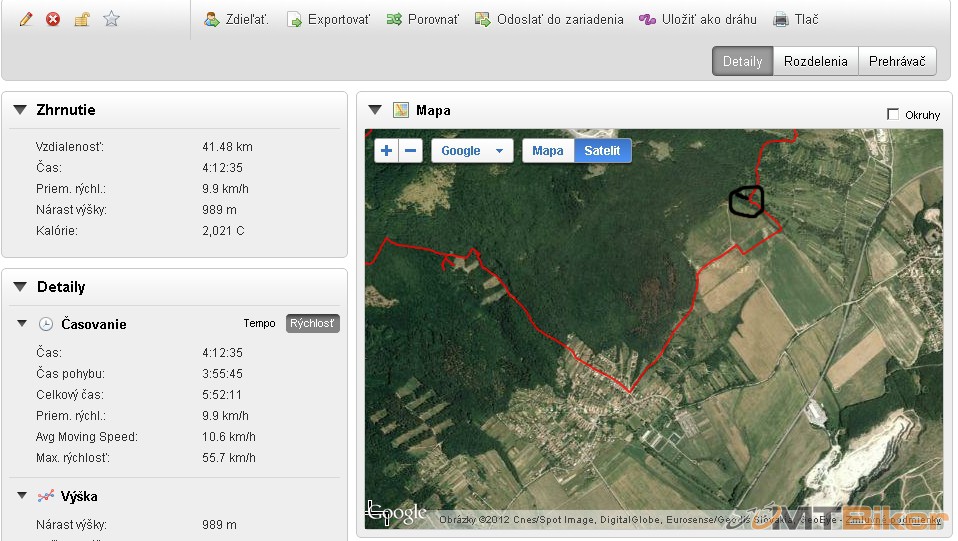Click the red delete icon
Viewport: 958px width, 541px height.
(x=53, y=19)
